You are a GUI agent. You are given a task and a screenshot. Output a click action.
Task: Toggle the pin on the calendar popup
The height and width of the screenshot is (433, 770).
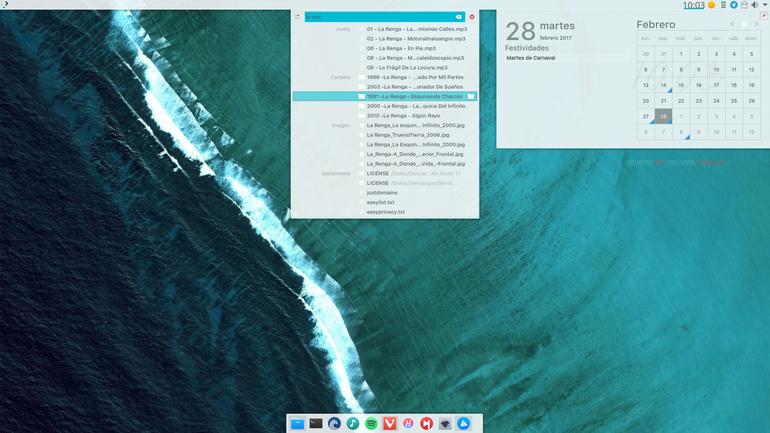click(x=764, y=16)
